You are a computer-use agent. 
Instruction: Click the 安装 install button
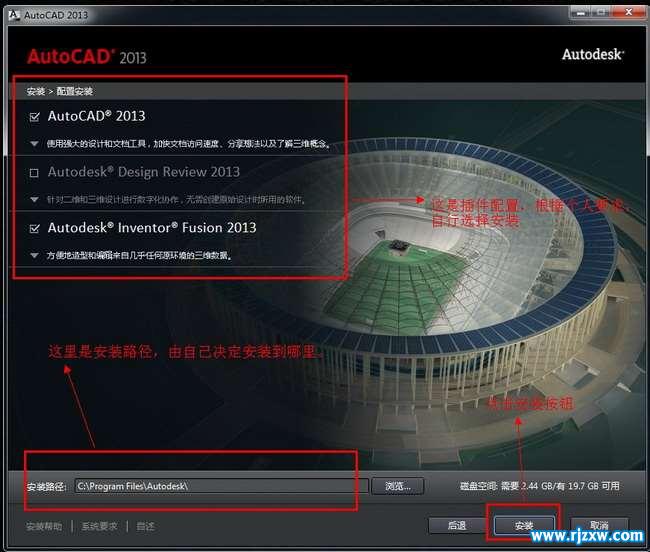pos(524,525)
